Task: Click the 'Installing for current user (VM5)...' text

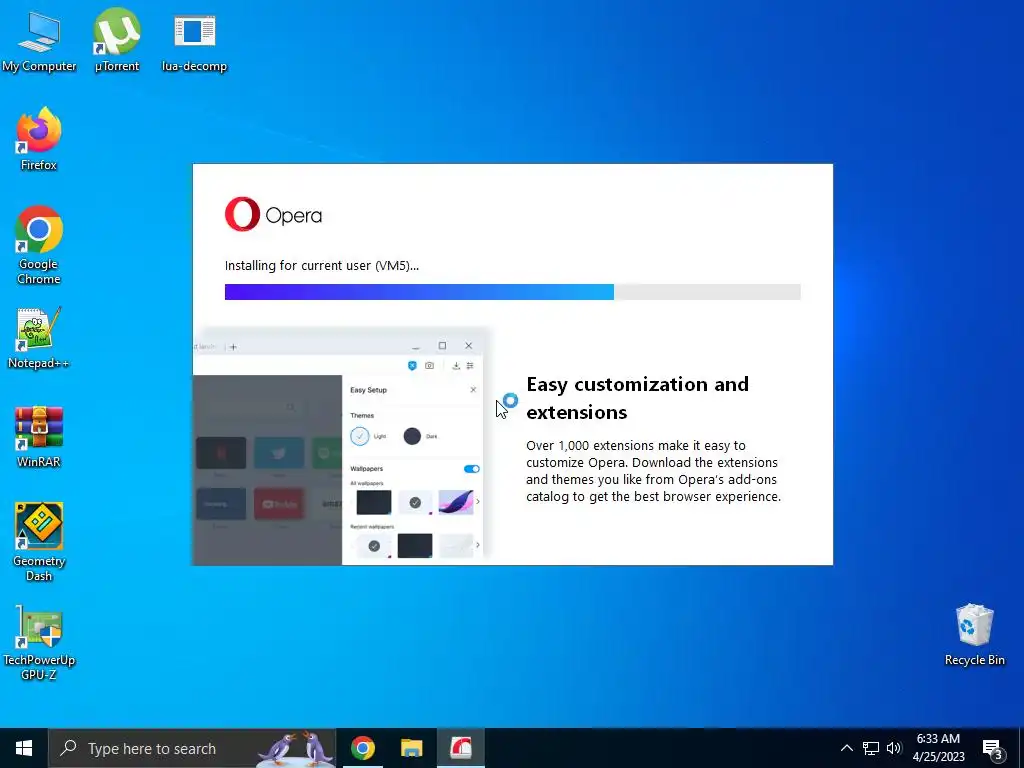Action: tap(322, 265)
